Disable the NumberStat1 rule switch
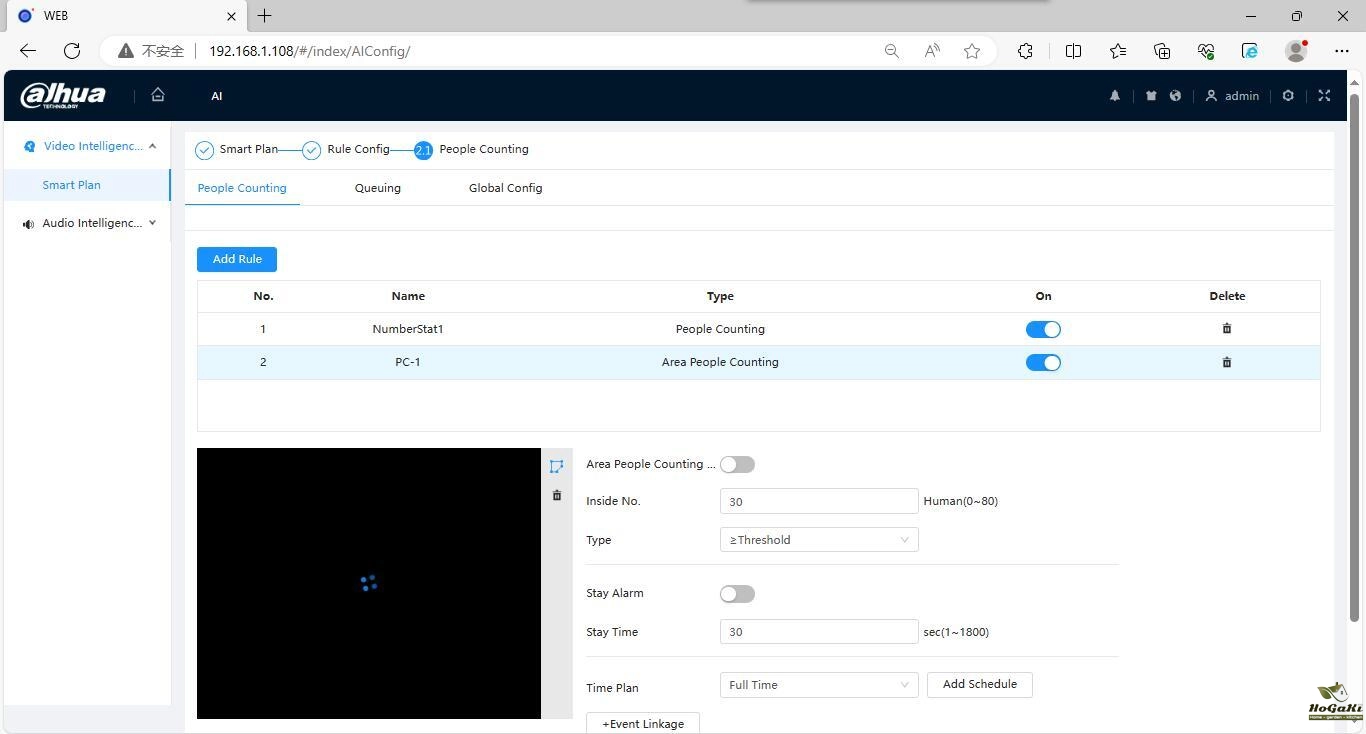 (1043, 329)
